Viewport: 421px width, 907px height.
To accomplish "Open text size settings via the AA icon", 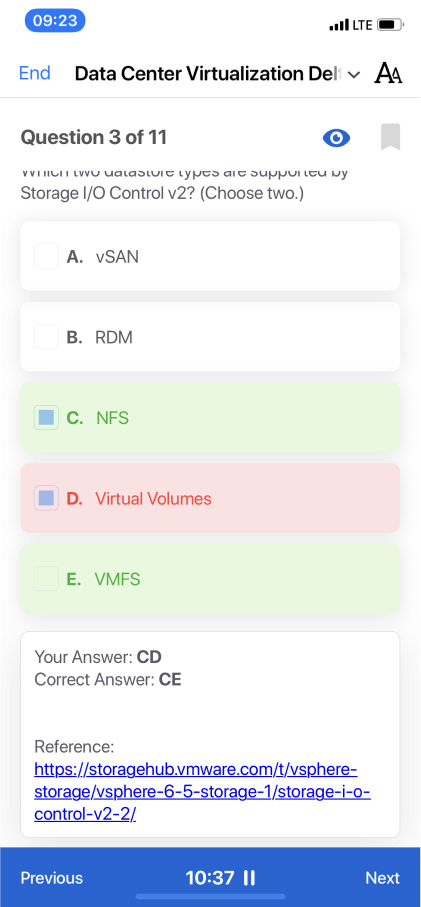I will [389, 73].
